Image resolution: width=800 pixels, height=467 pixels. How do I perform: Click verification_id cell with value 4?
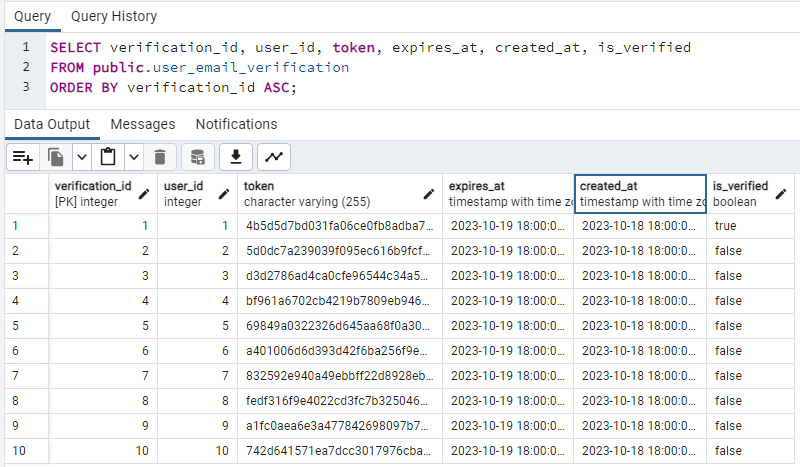point(103,301)
